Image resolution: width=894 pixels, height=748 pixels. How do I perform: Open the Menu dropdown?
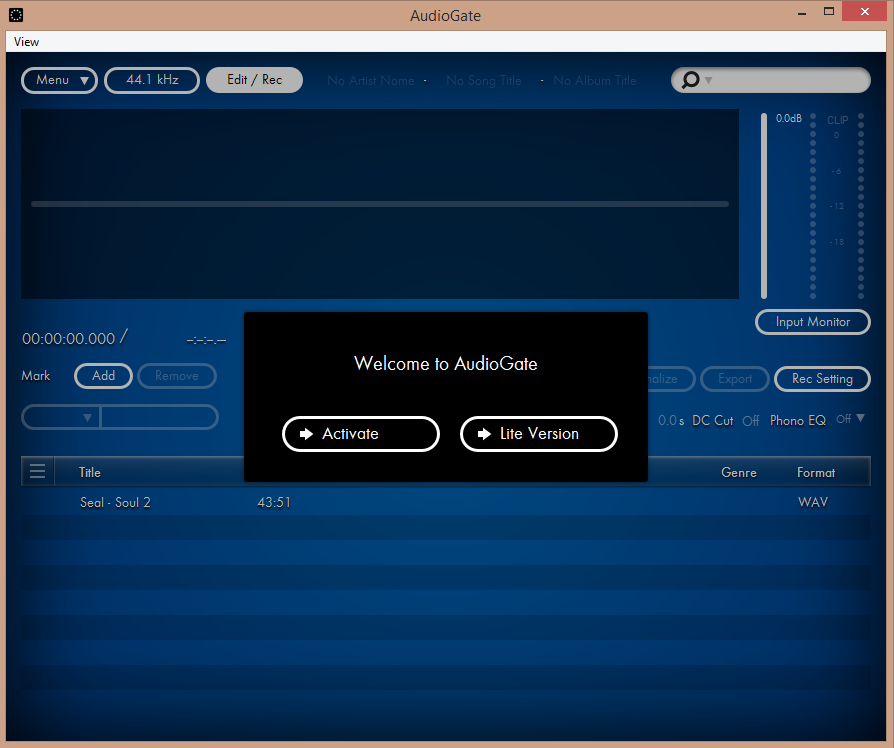click(x=59, y=80)
